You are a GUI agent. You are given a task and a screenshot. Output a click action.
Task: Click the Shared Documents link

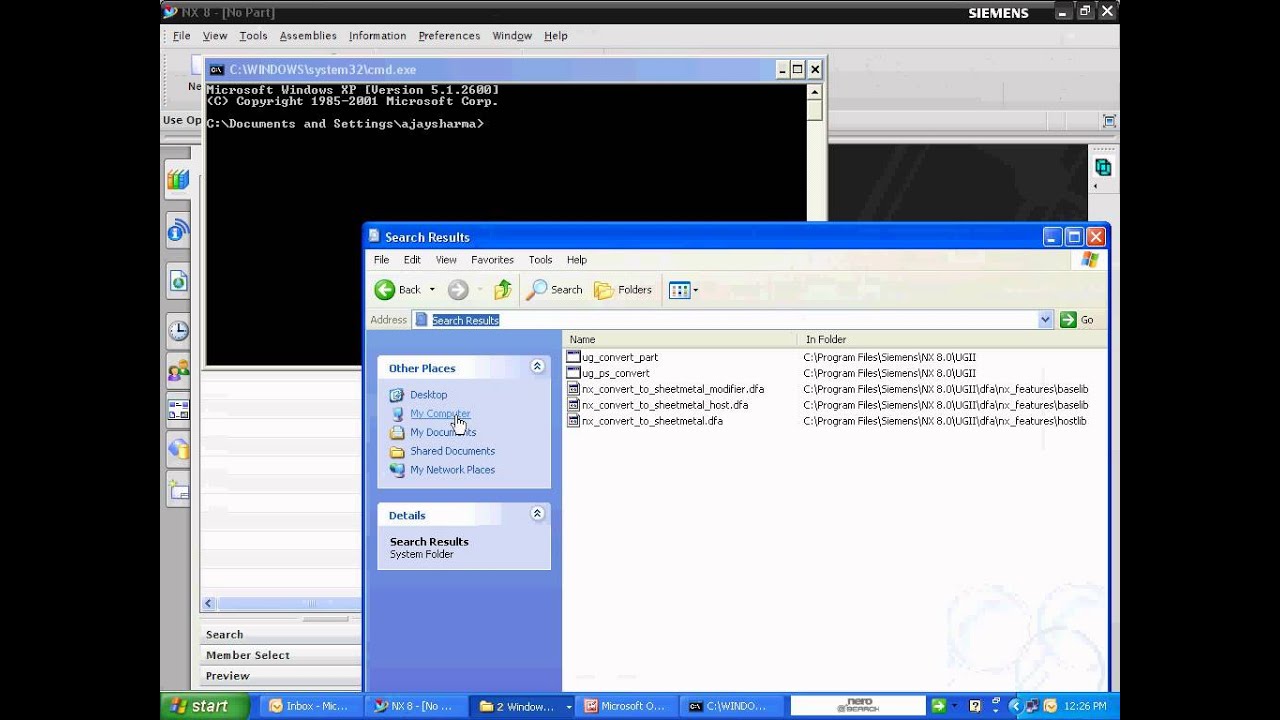453,451
